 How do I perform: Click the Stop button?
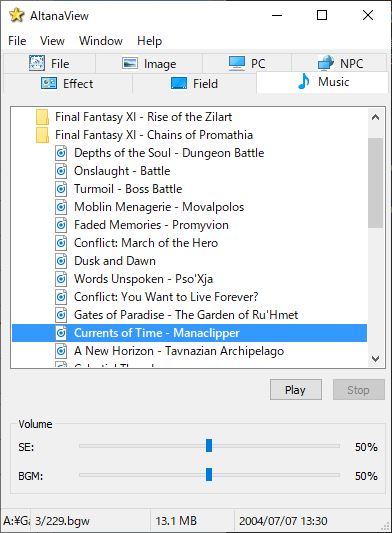click(x=358, y=390)
